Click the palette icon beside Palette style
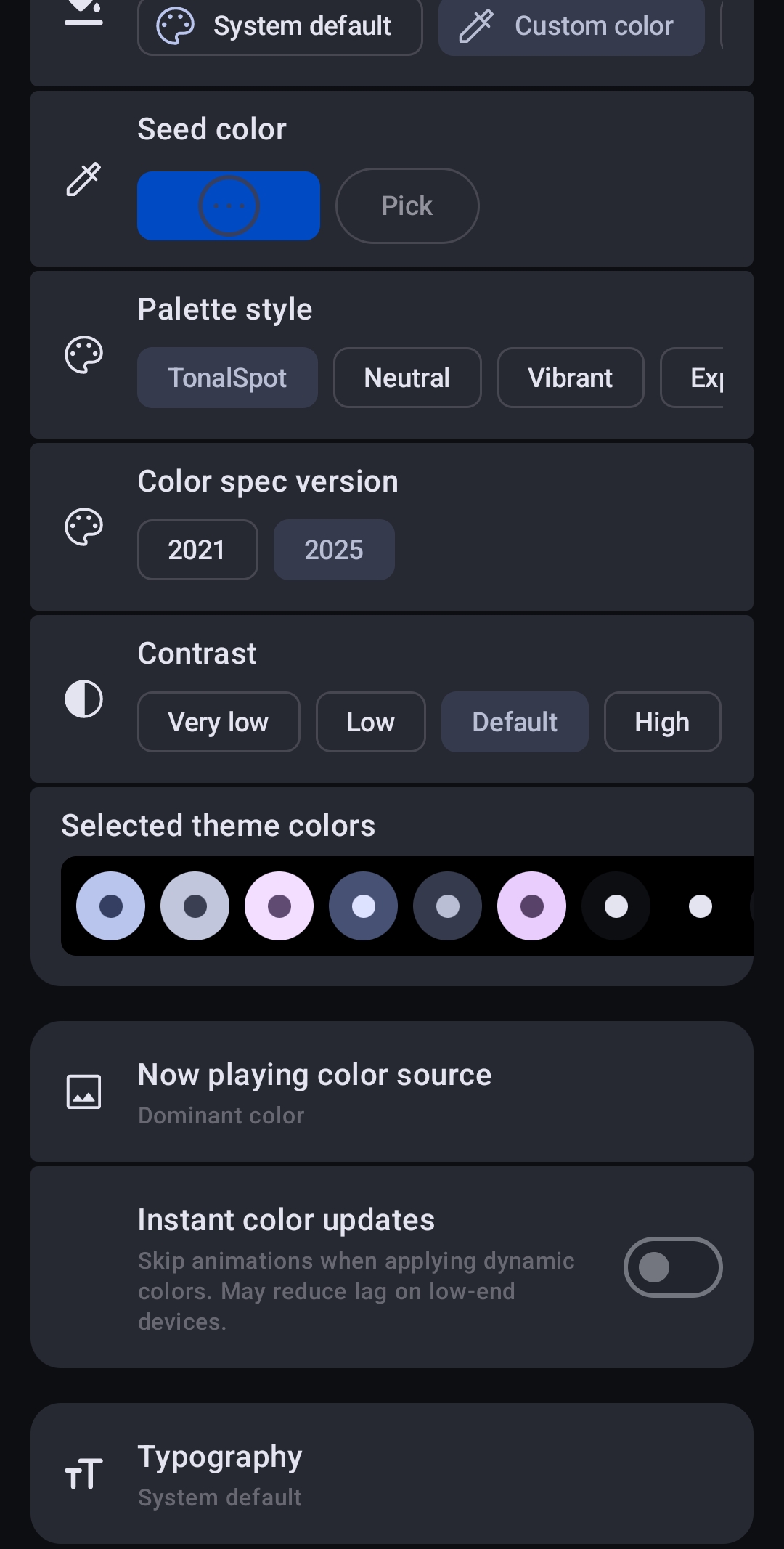784x1549 pixels. coord(83,355)
